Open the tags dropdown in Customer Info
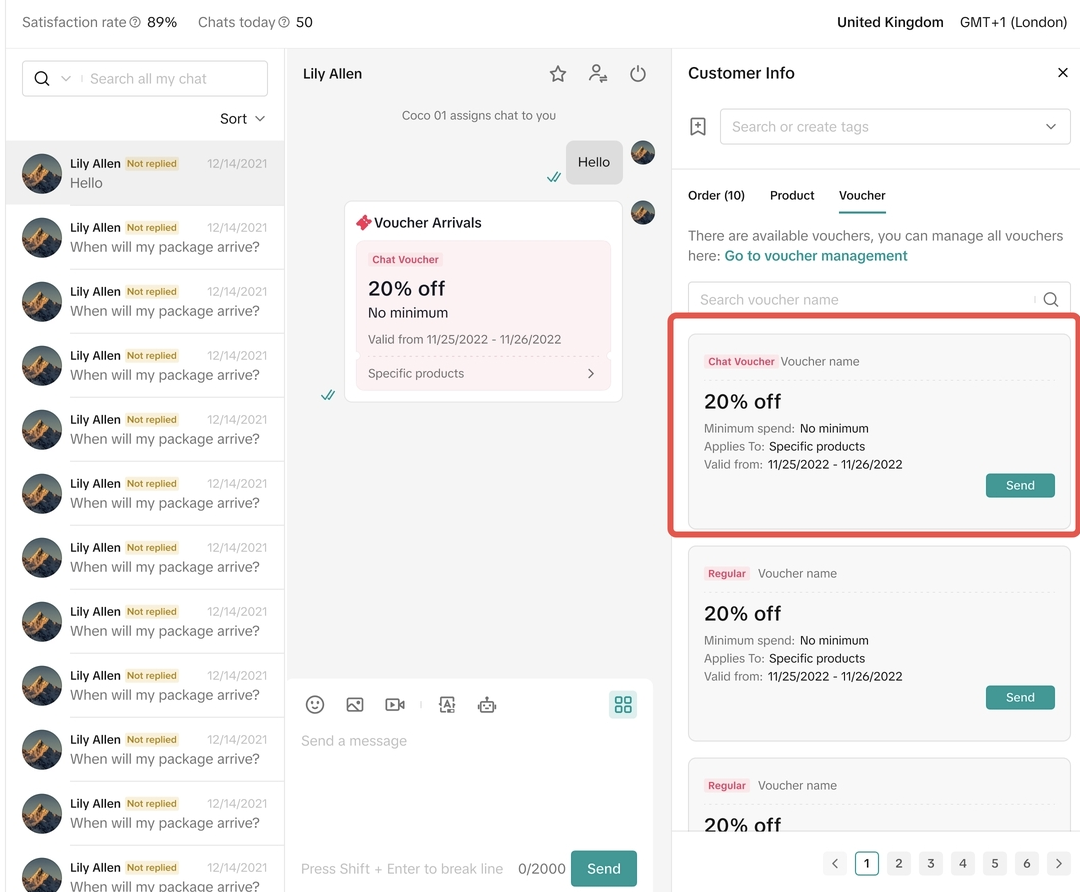Viewport: 1080px width, 892px height. tap(1050, 127)
